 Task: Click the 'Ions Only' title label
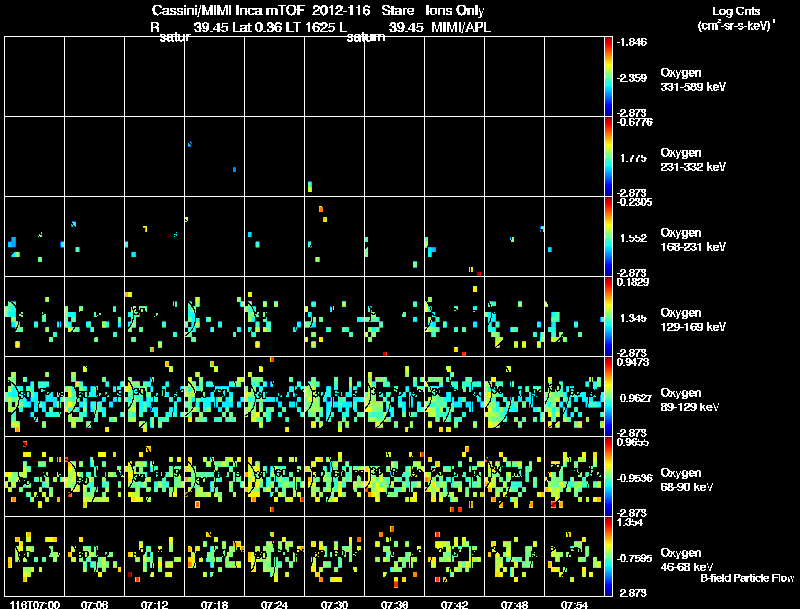455,11
